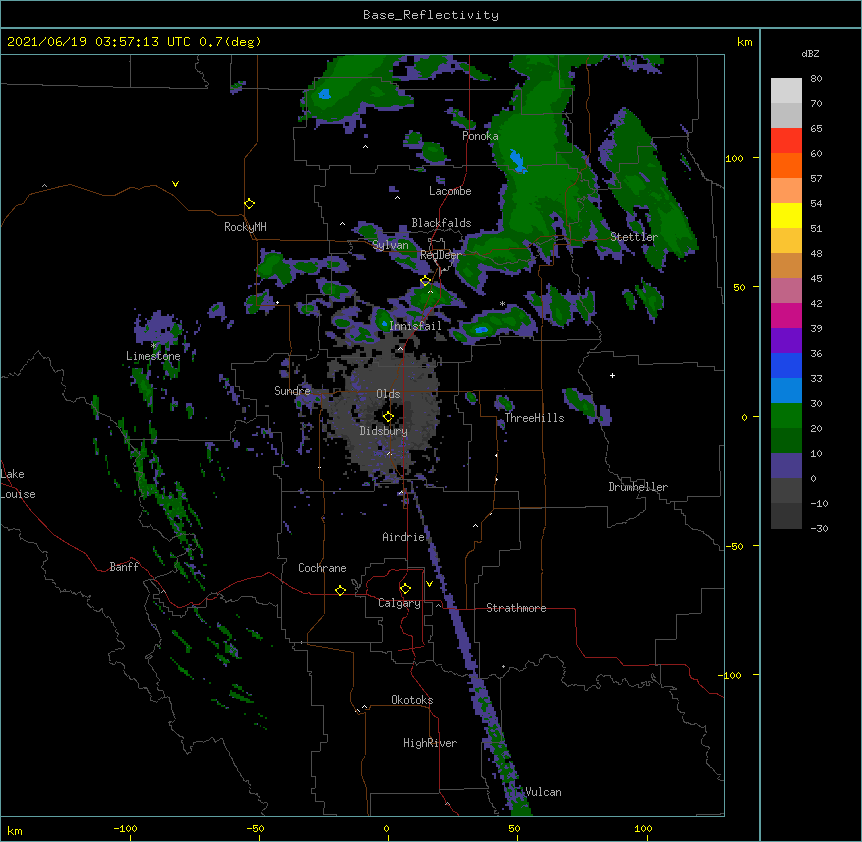Click the yellow V marker east of Calgary
Viewport: 862px width, 842px height.
click(429, 584)
